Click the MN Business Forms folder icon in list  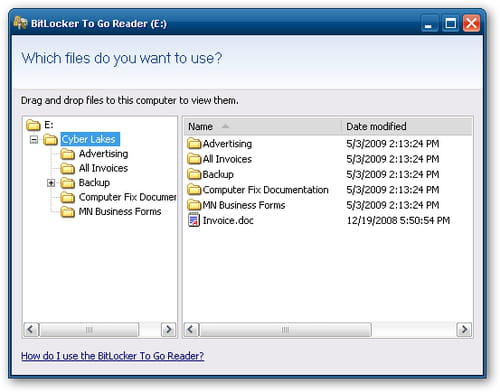[194, 205]
